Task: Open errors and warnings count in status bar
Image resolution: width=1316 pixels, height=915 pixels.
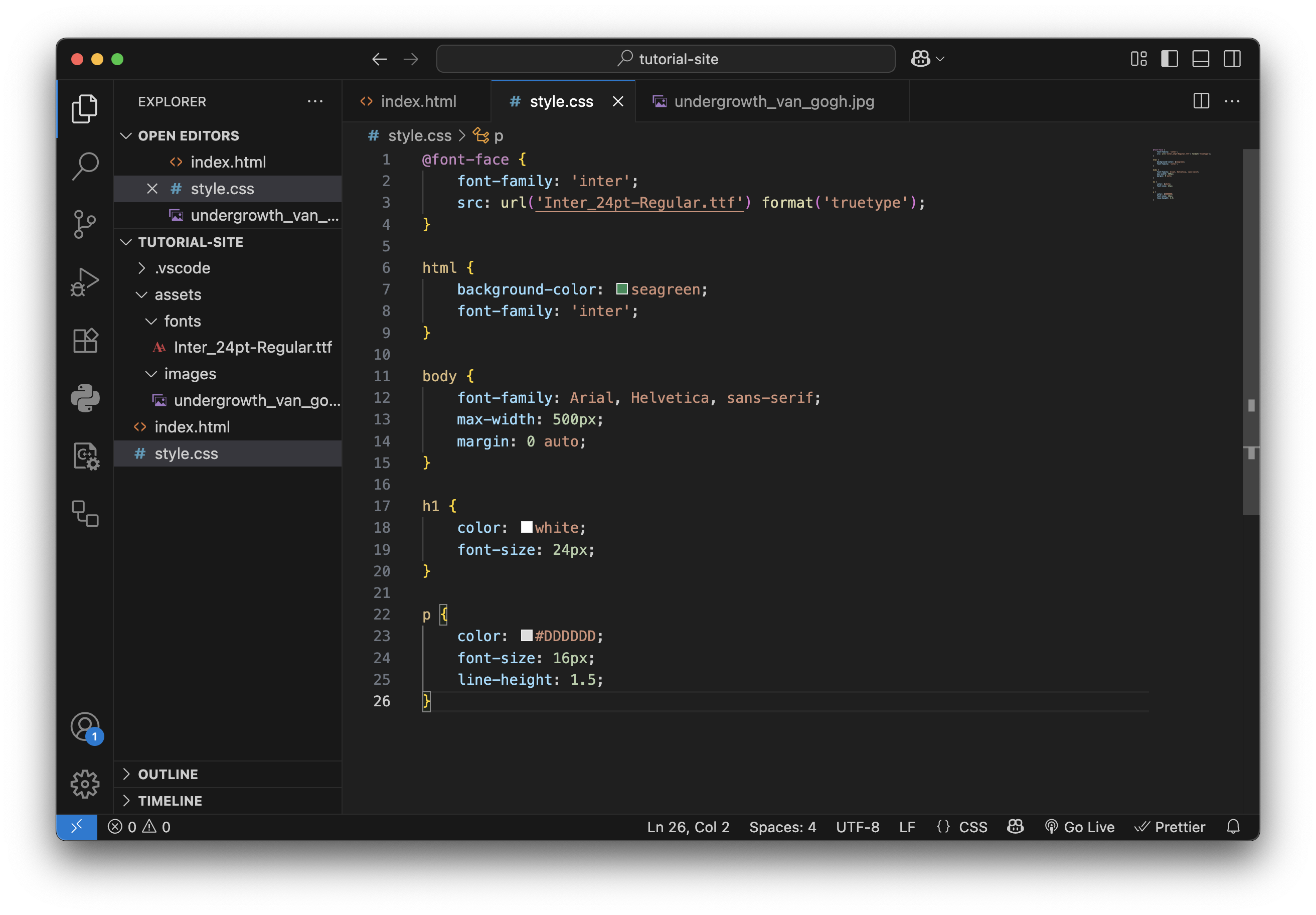Action: (x=139, y=827)
